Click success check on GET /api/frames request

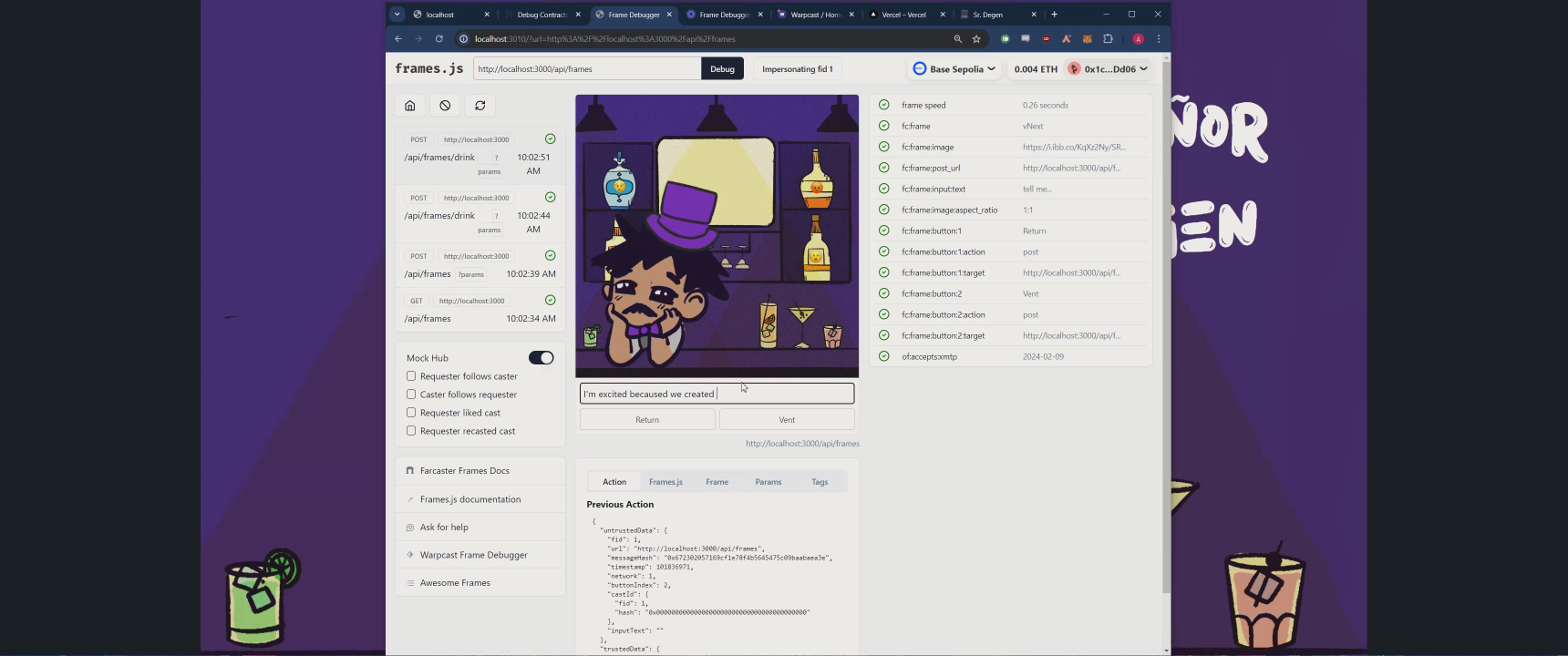[550, 300]
